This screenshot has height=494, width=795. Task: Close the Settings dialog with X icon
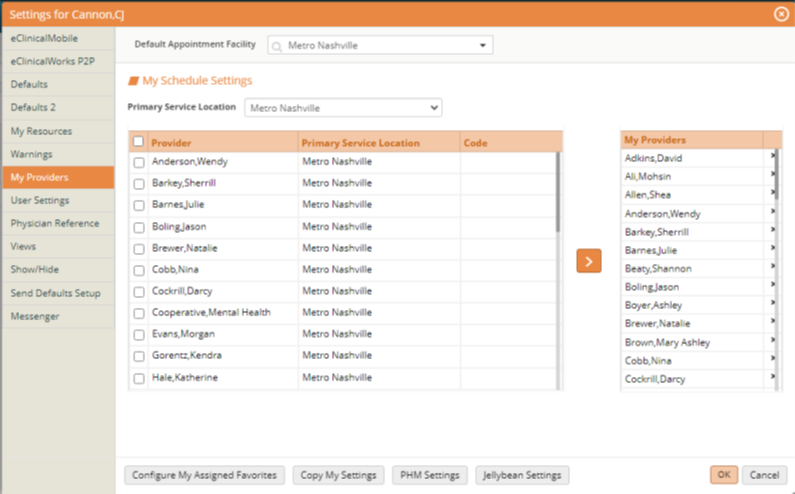[781, 14]
